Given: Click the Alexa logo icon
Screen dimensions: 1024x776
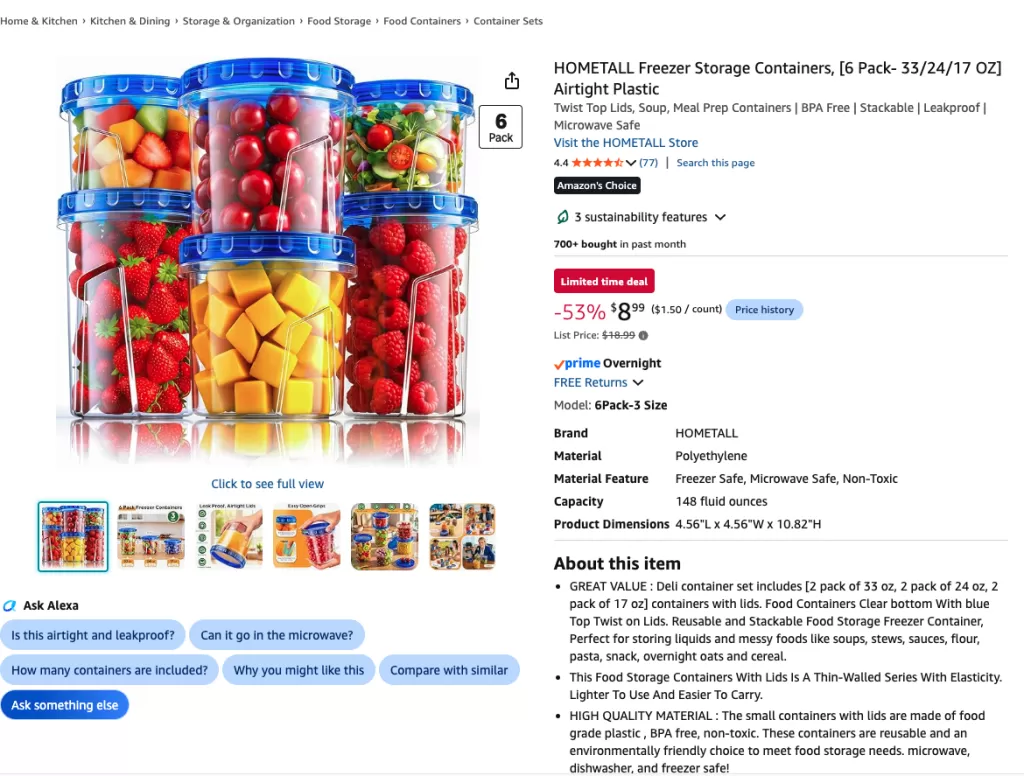Looking at the screenshot, I should click(x=9, y=606).
